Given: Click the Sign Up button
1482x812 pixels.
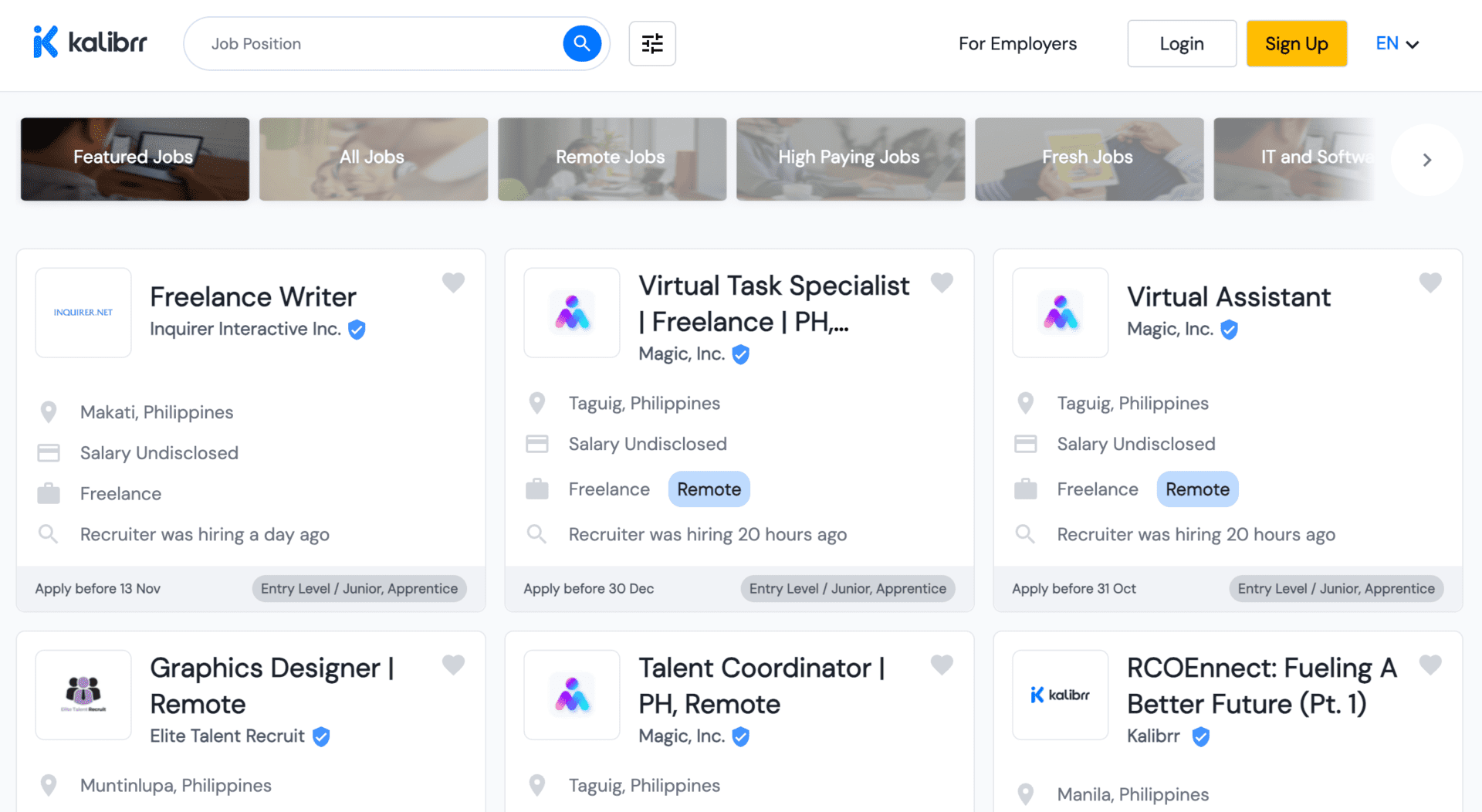Looking at the screenshot, I should tap(1296, 43).
